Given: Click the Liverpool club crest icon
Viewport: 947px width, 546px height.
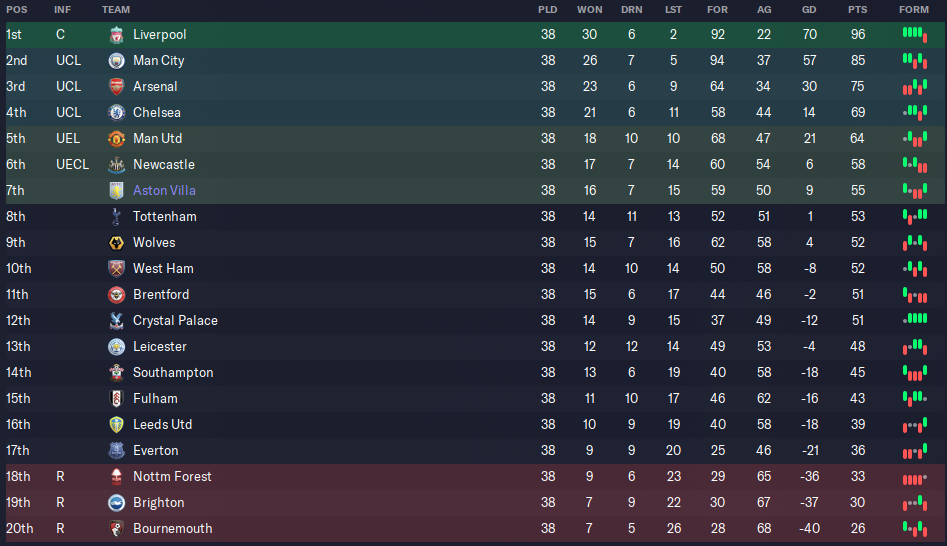Looking at the screenshot, I should pos(117,35).
